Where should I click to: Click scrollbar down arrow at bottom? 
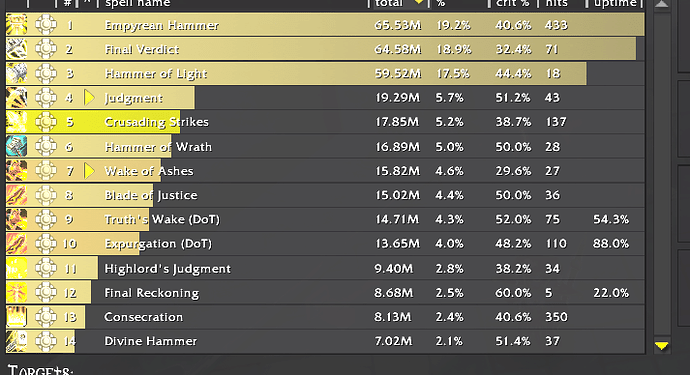tap(661, 346)
